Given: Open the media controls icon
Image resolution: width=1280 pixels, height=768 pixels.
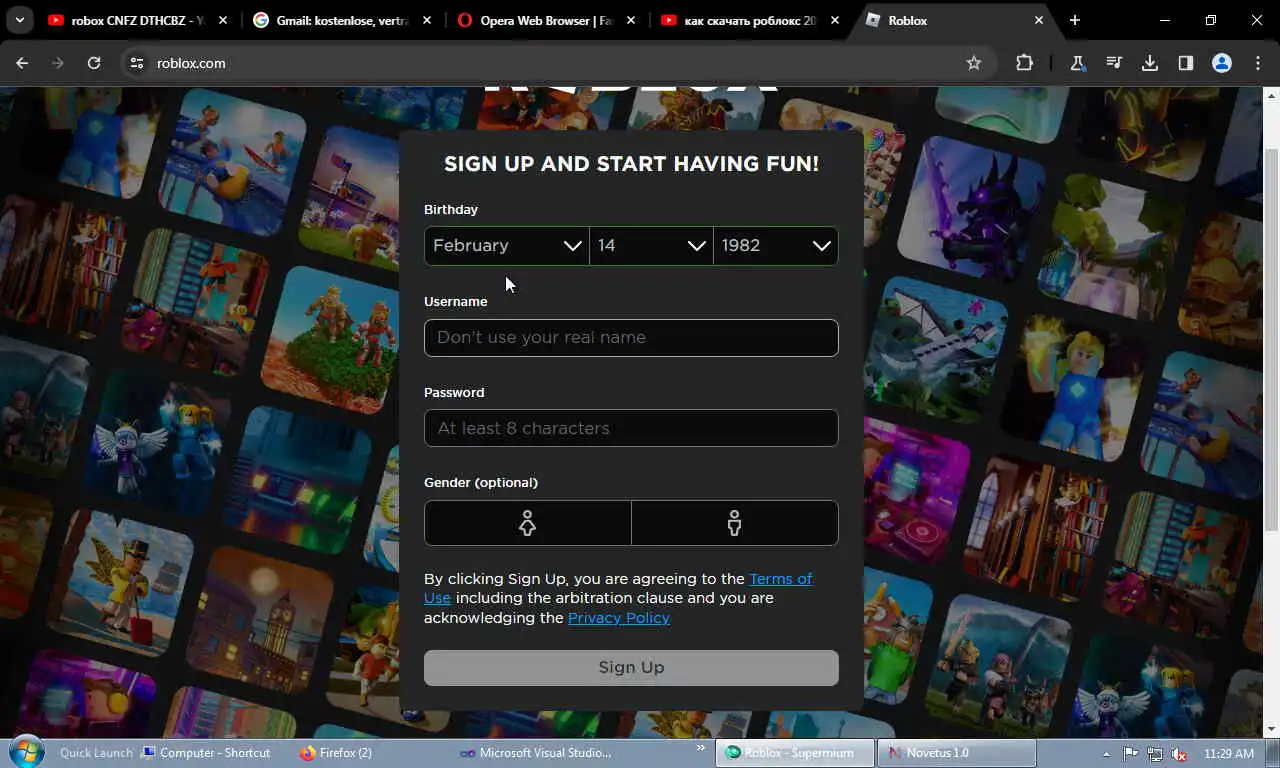Looking at the screenshot, I should point(1114,63).
